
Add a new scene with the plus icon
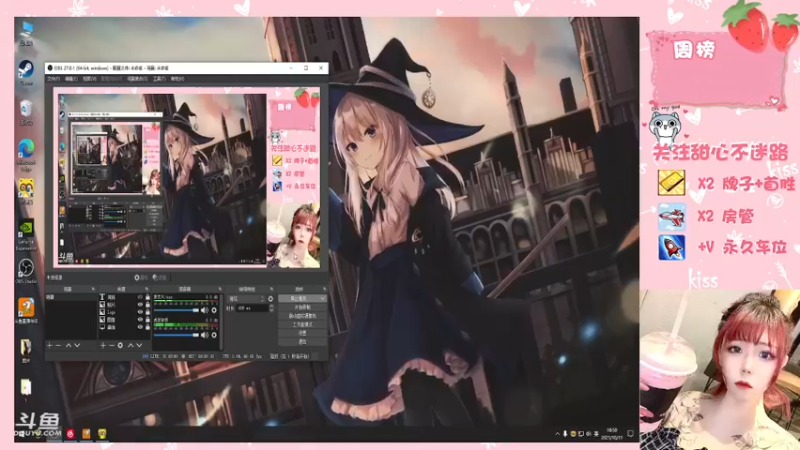tap(49, 345)
